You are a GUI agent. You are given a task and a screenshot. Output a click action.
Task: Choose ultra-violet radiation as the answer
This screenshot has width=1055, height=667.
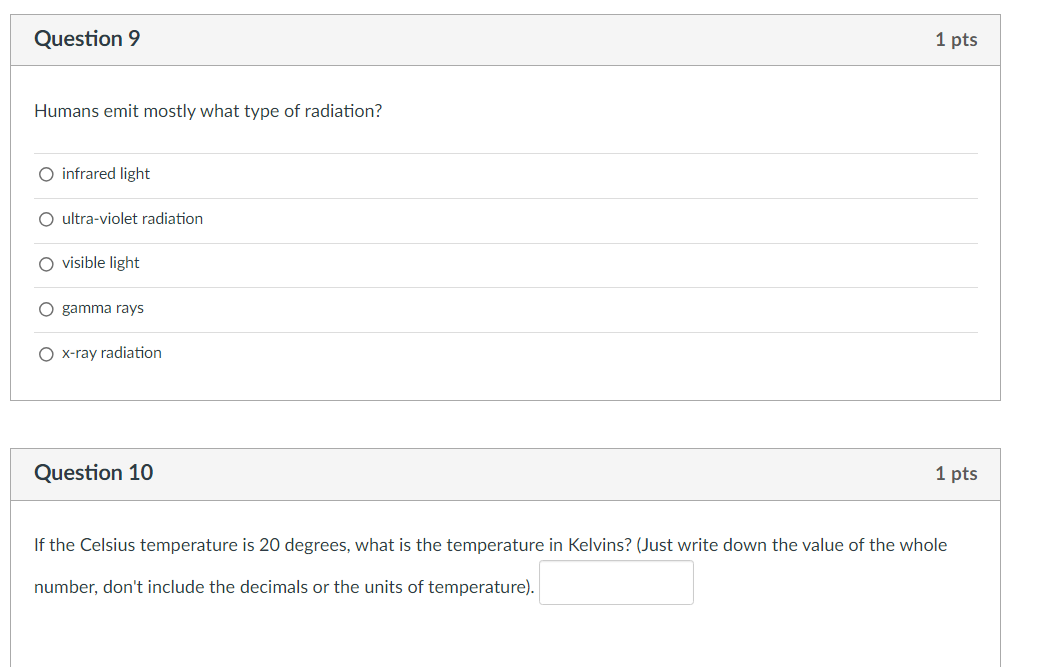tap(46, 219)
